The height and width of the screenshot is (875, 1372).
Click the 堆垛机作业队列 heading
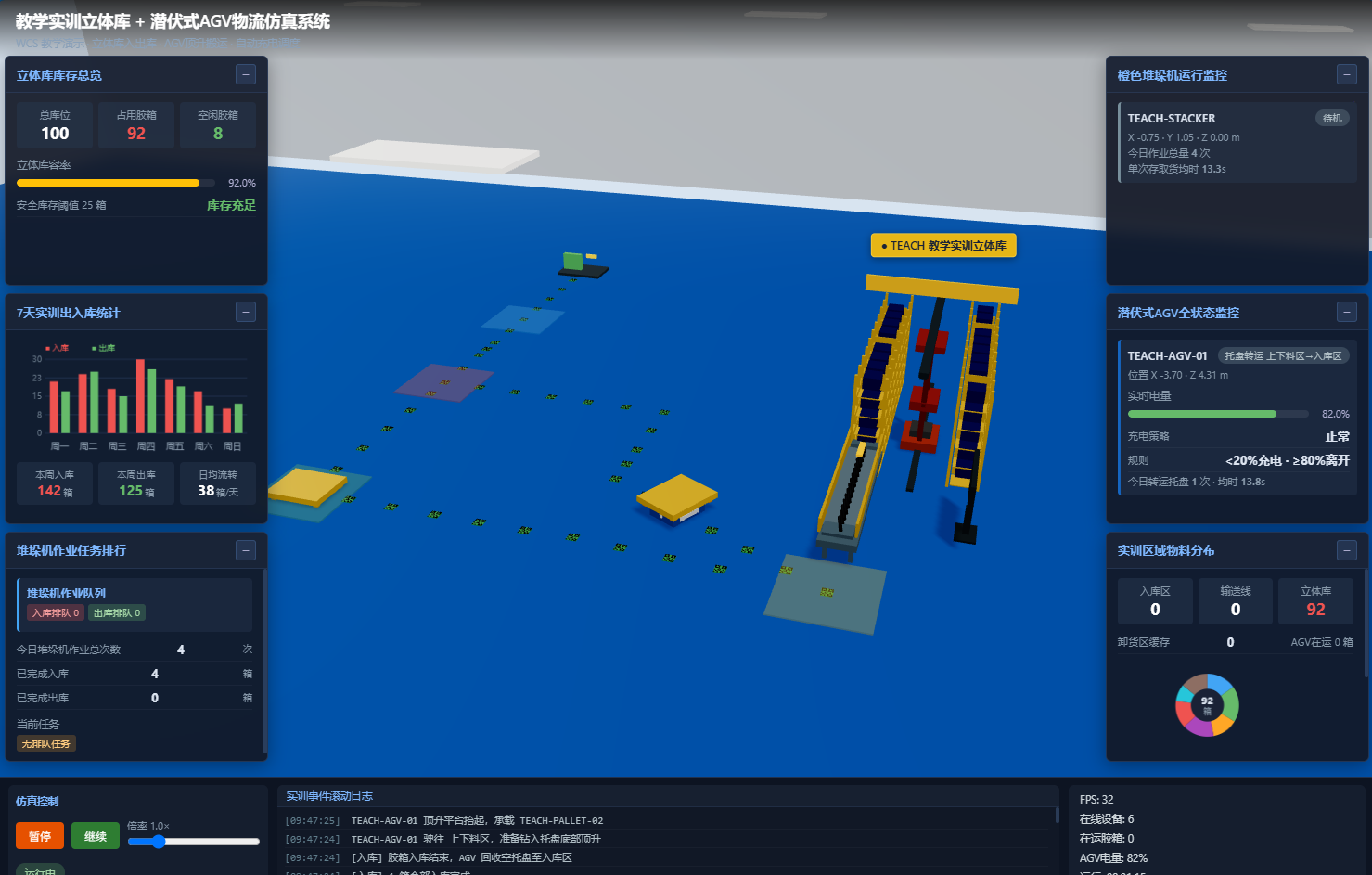click(66, 593)
